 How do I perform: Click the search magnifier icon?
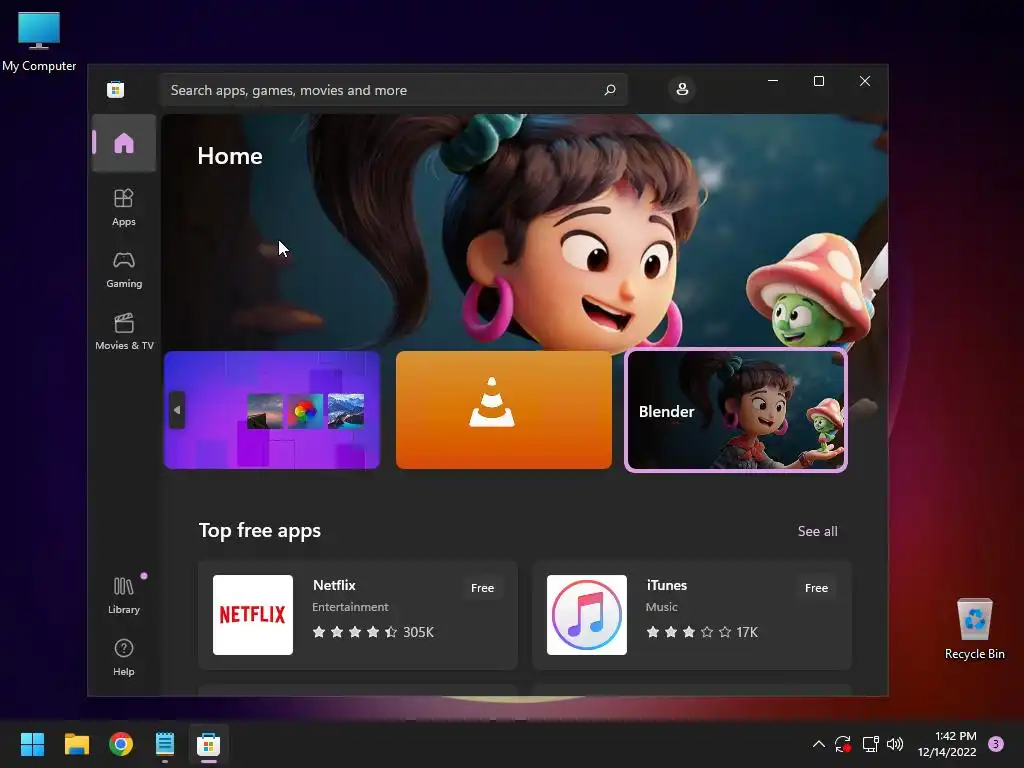(610, 89)
